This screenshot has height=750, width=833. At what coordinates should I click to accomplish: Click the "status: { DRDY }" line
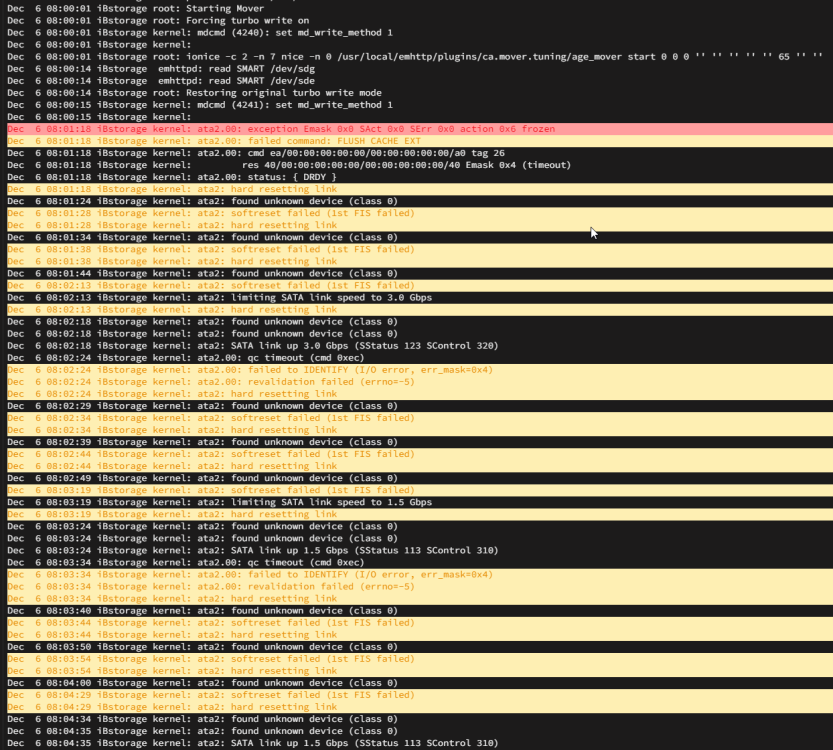point(420,177)
